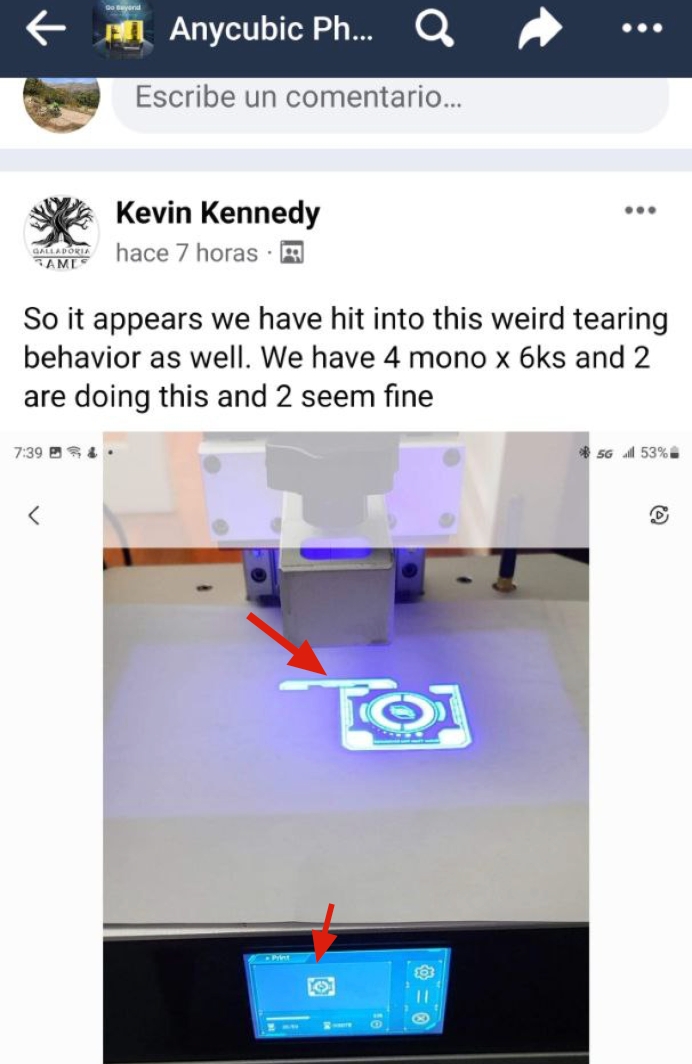The height and width of the screenshot is (1064, 692).
Task: Tap own profile picture beside comment box
Action: click(61, 102)
